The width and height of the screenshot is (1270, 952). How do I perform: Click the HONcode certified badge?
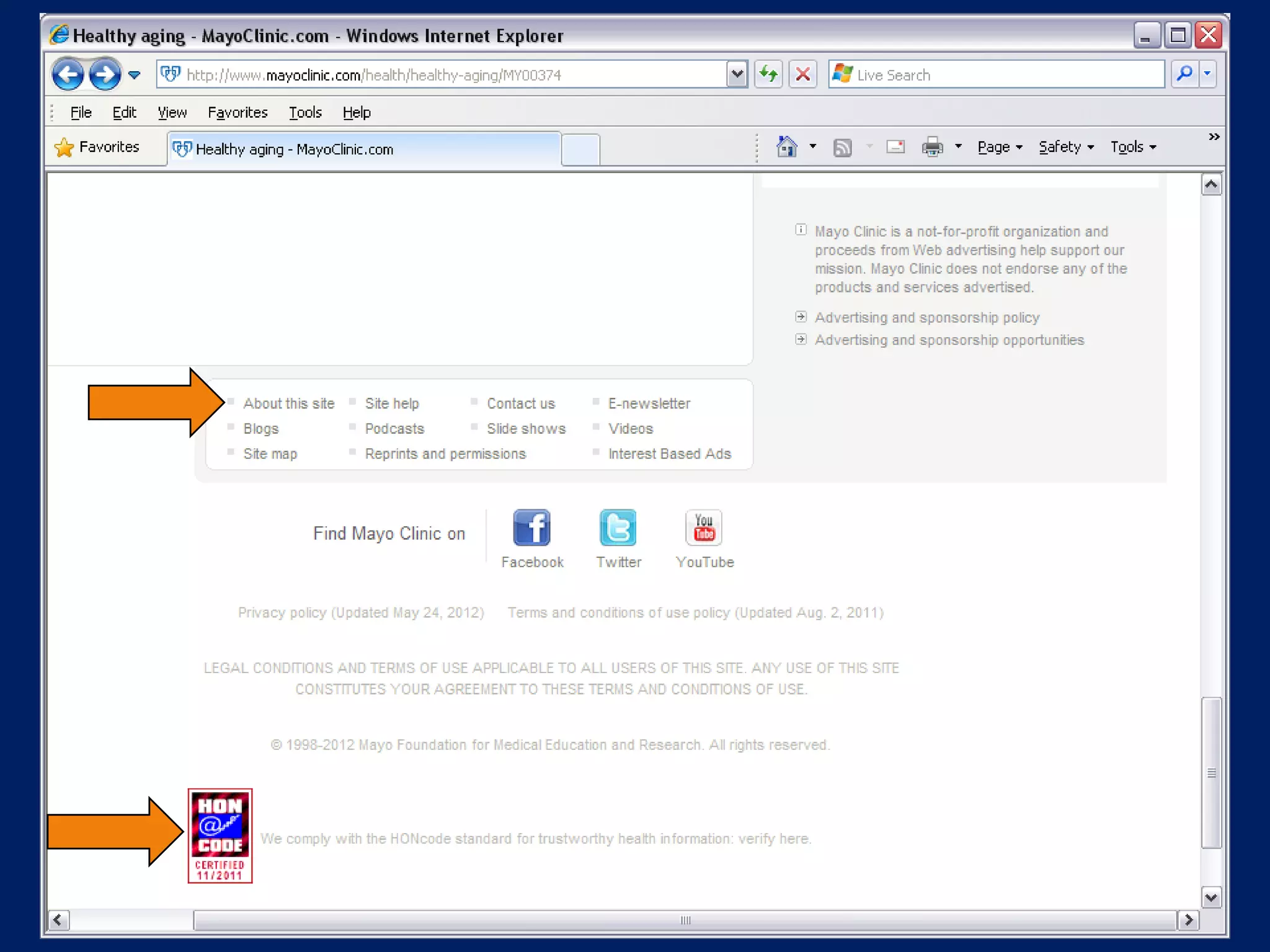(x=220, y=835)
